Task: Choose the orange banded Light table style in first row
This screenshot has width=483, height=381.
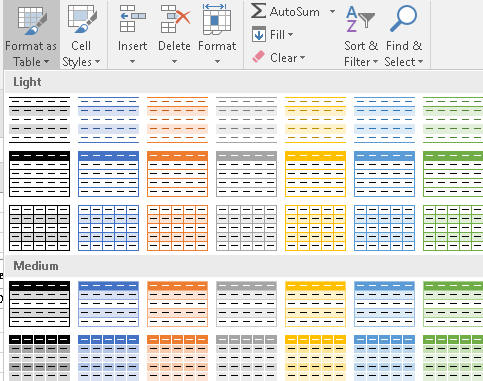Action: (177, 120)
